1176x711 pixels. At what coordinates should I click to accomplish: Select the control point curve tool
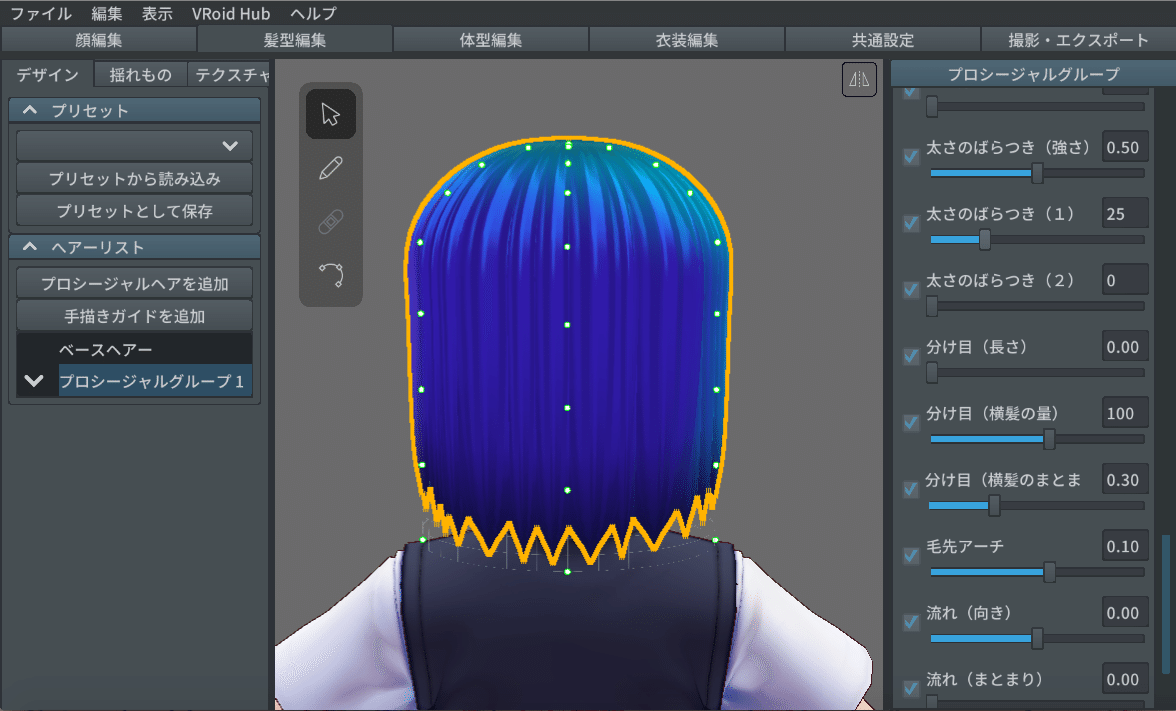point(331,275)
